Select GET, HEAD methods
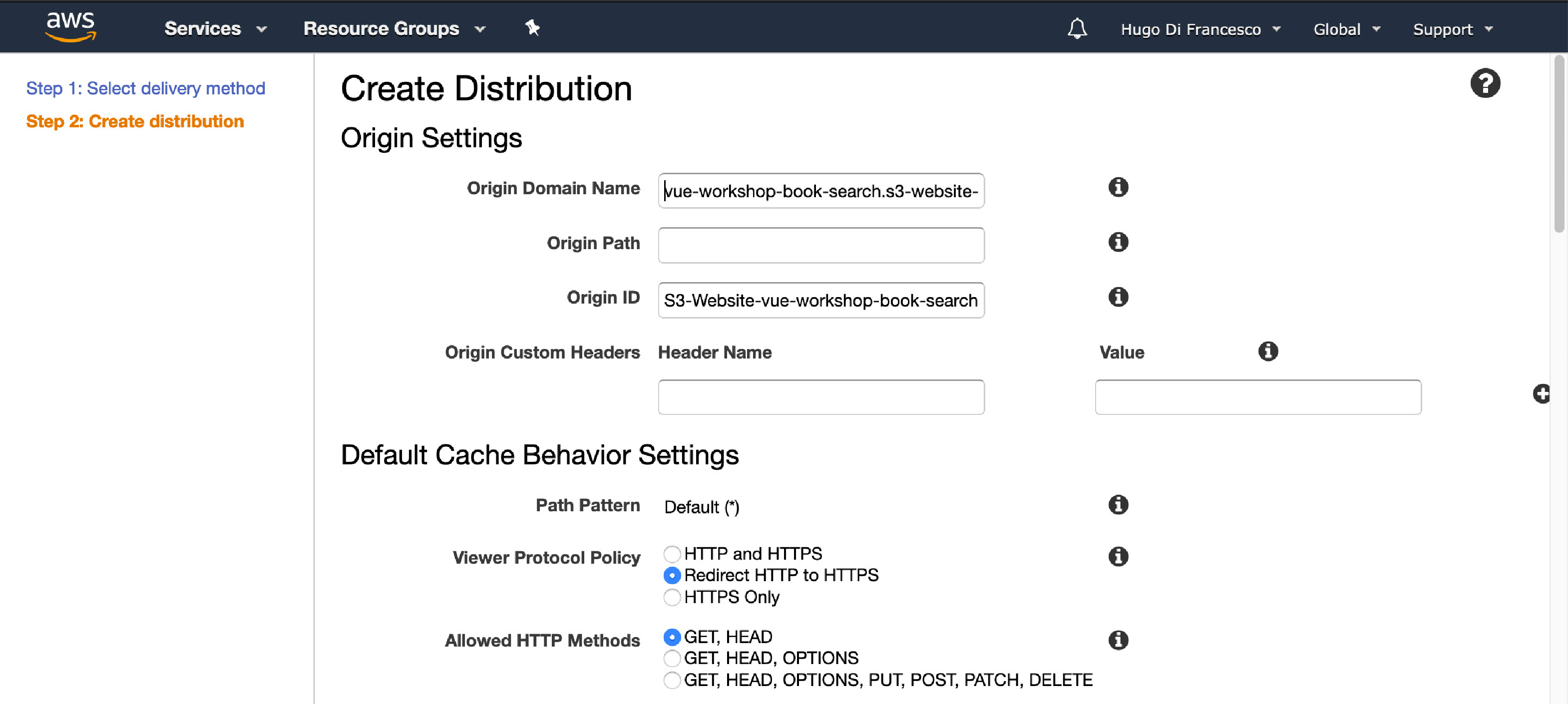Viewport: 1568px width, 704px height. pos(672,637)
